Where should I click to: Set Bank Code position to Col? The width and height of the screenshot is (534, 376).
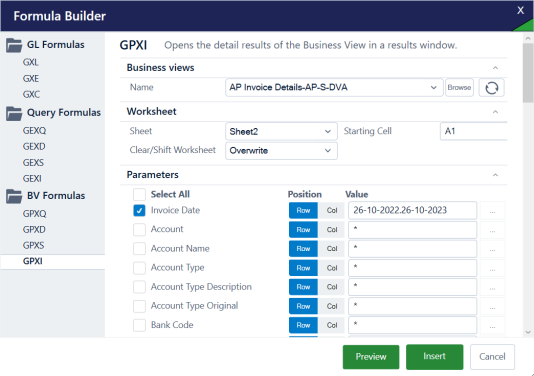point(332,325)
